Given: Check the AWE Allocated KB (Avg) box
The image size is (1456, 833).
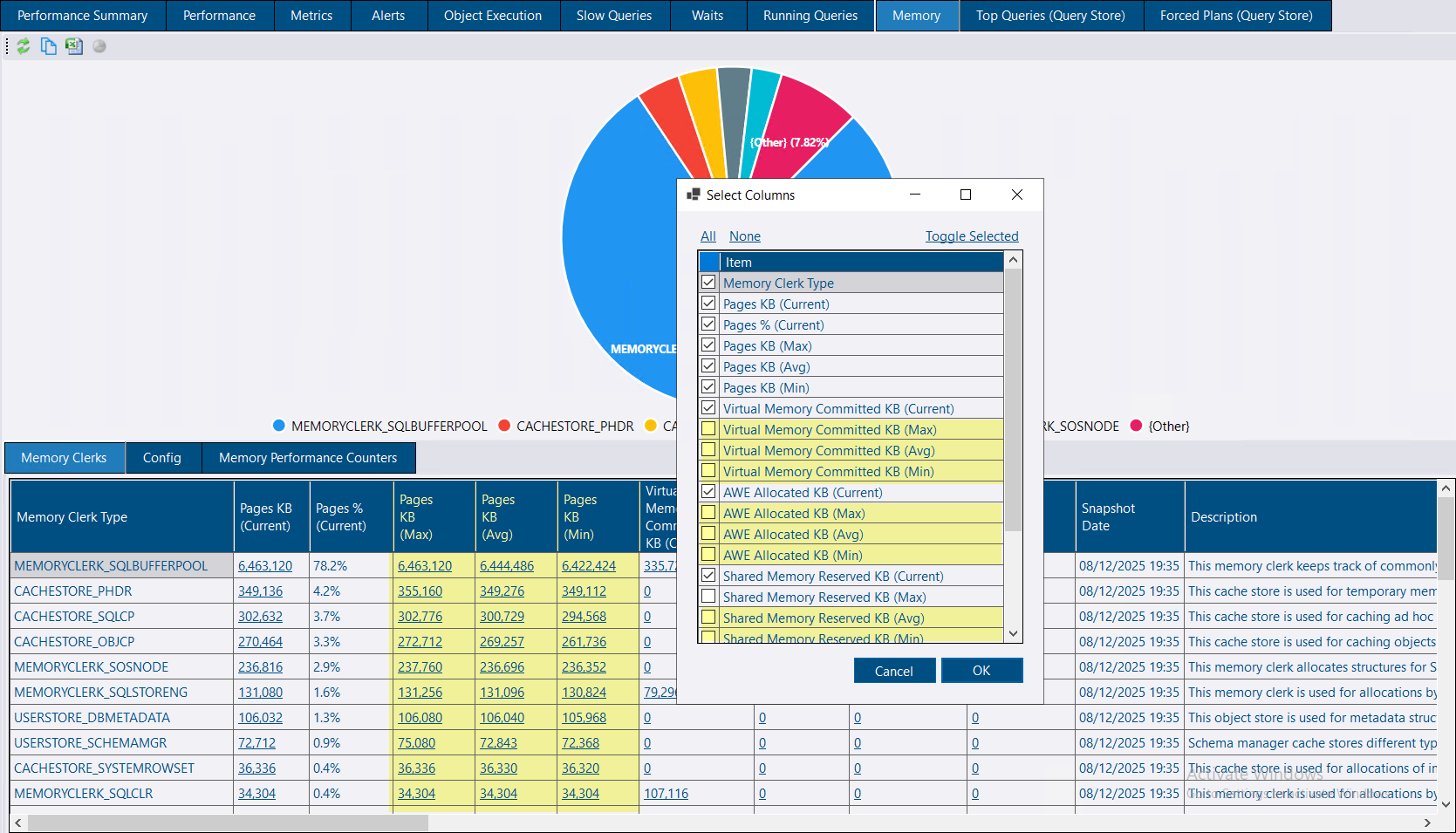Looking at the screenshot, I should (x=708, y=534).
